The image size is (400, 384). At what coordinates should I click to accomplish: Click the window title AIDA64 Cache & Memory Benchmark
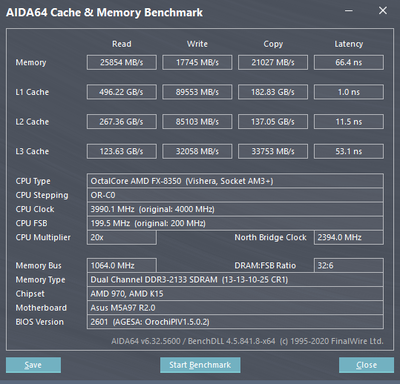(x=104, y=13)
